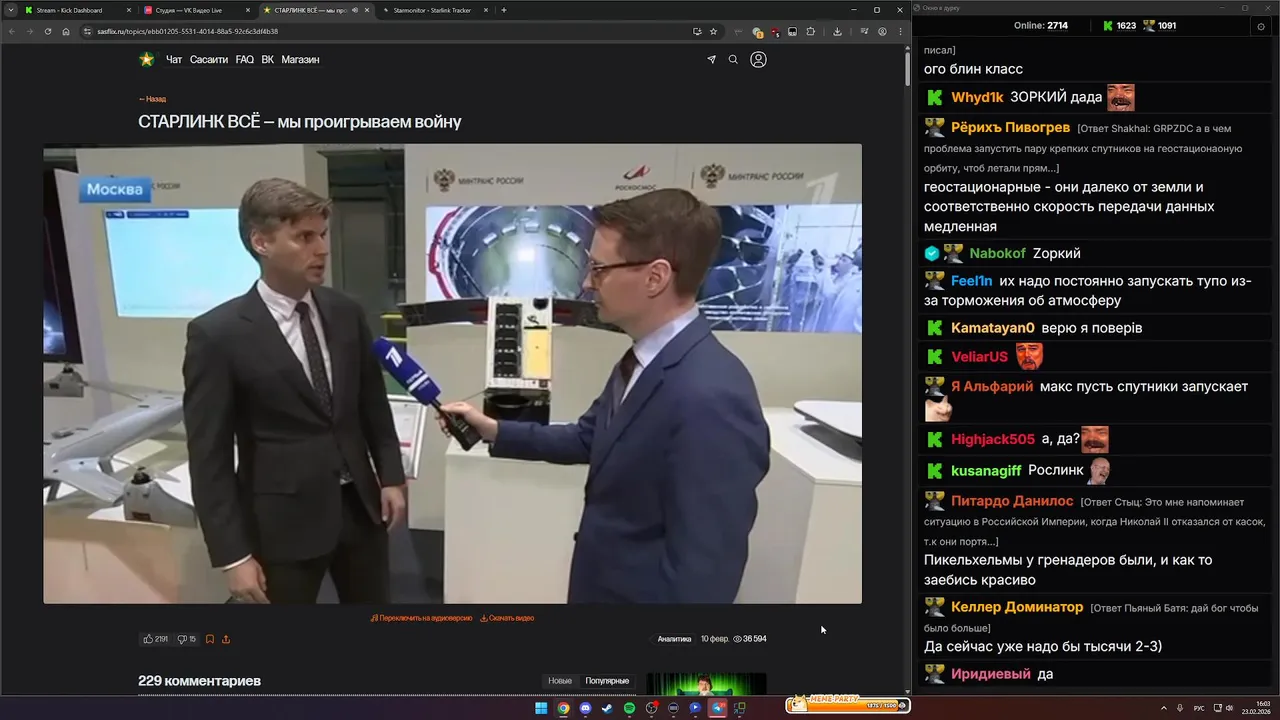
Task: Open the recommended video thumbnail below
Action: (706, 684)
